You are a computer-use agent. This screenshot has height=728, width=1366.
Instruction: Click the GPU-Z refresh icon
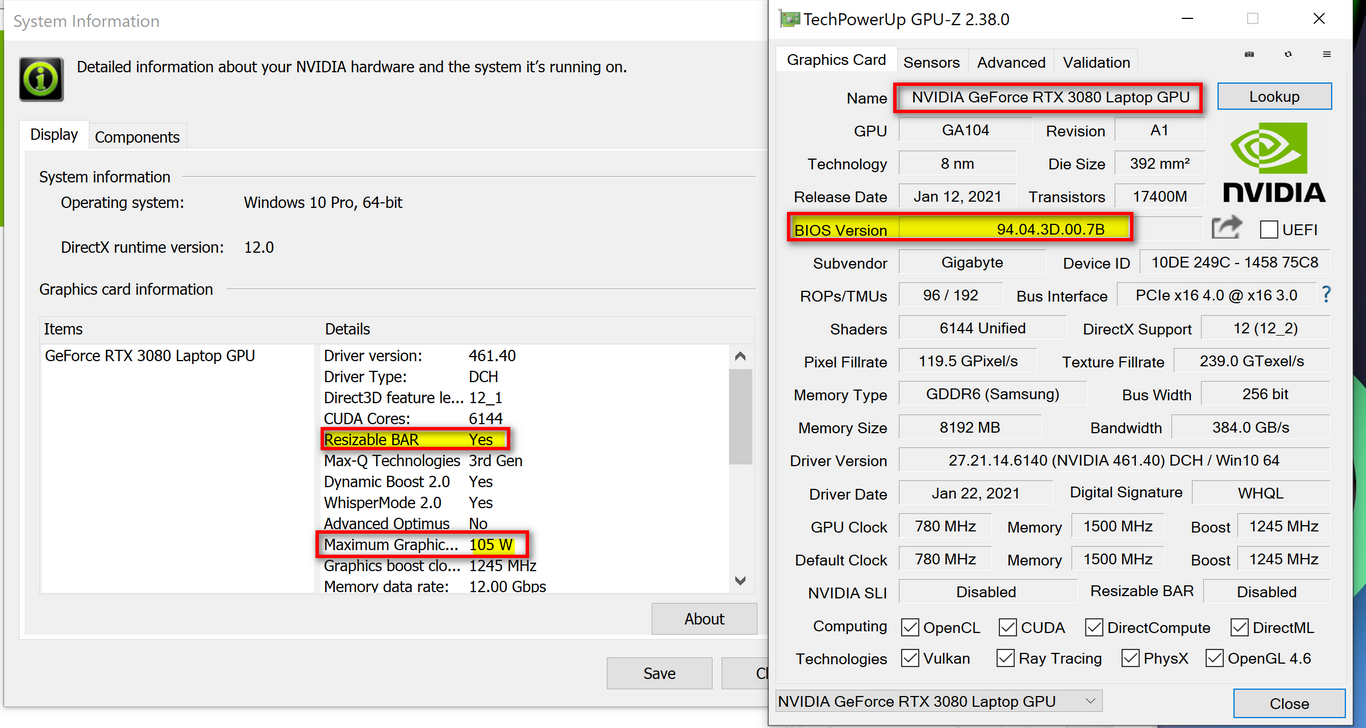point(1288,54)
